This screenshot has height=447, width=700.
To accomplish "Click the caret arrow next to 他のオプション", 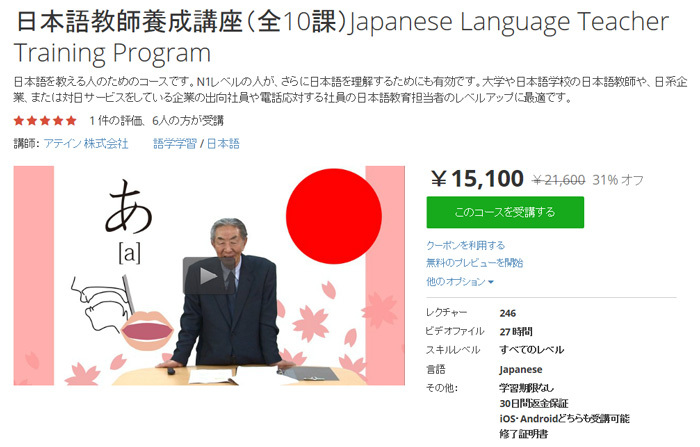I will [x=491, y=282].
